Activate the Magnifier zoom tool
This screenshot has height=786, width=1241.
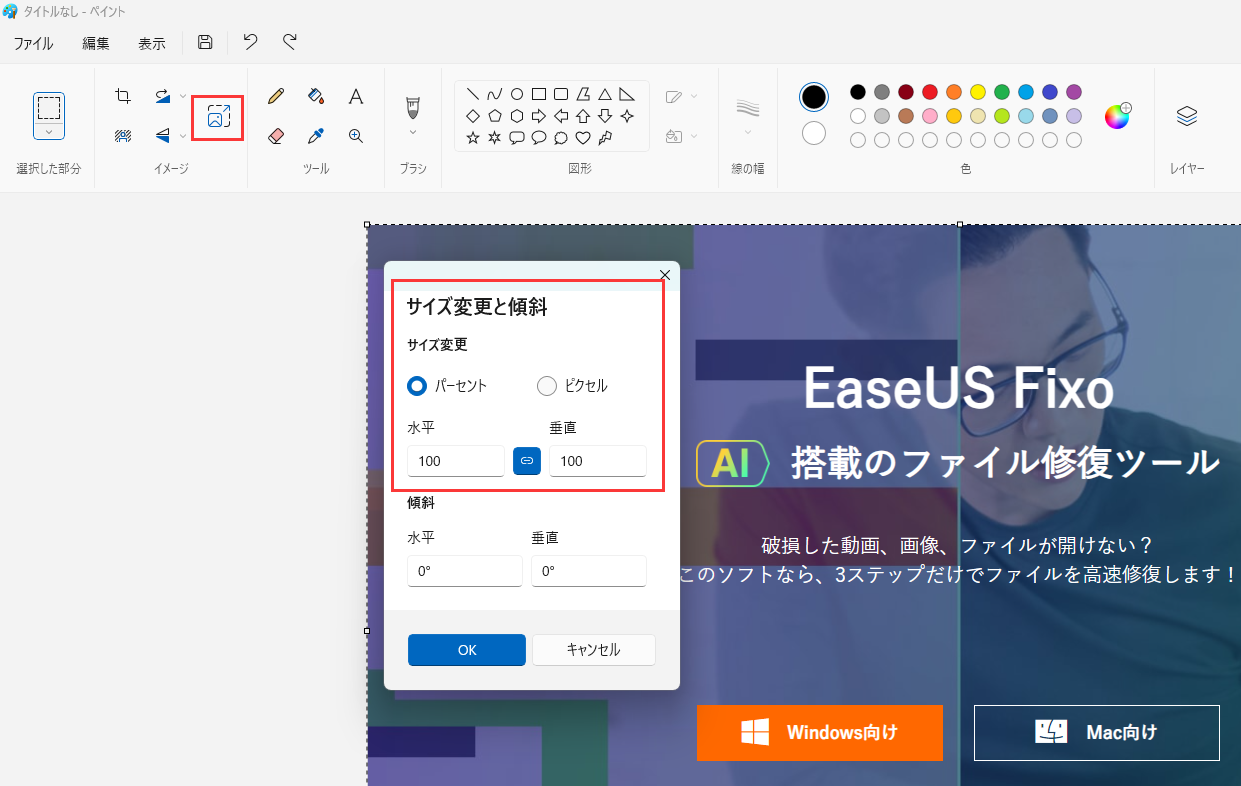(356, 136)
